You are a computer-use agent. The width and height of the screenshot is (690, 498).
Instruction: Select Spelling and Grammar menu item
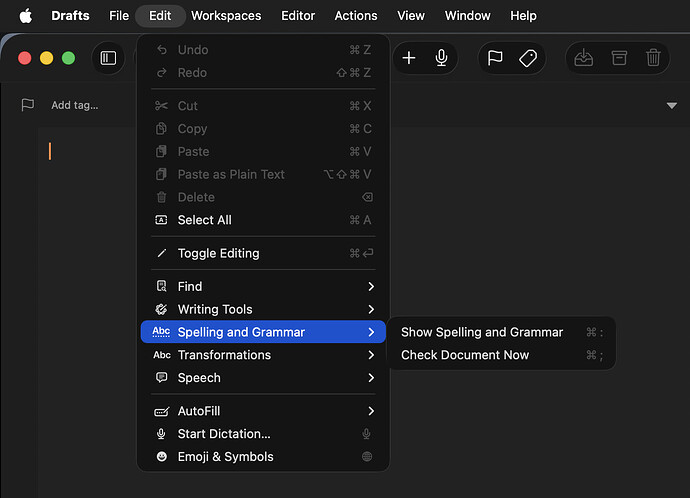(263, 332)
